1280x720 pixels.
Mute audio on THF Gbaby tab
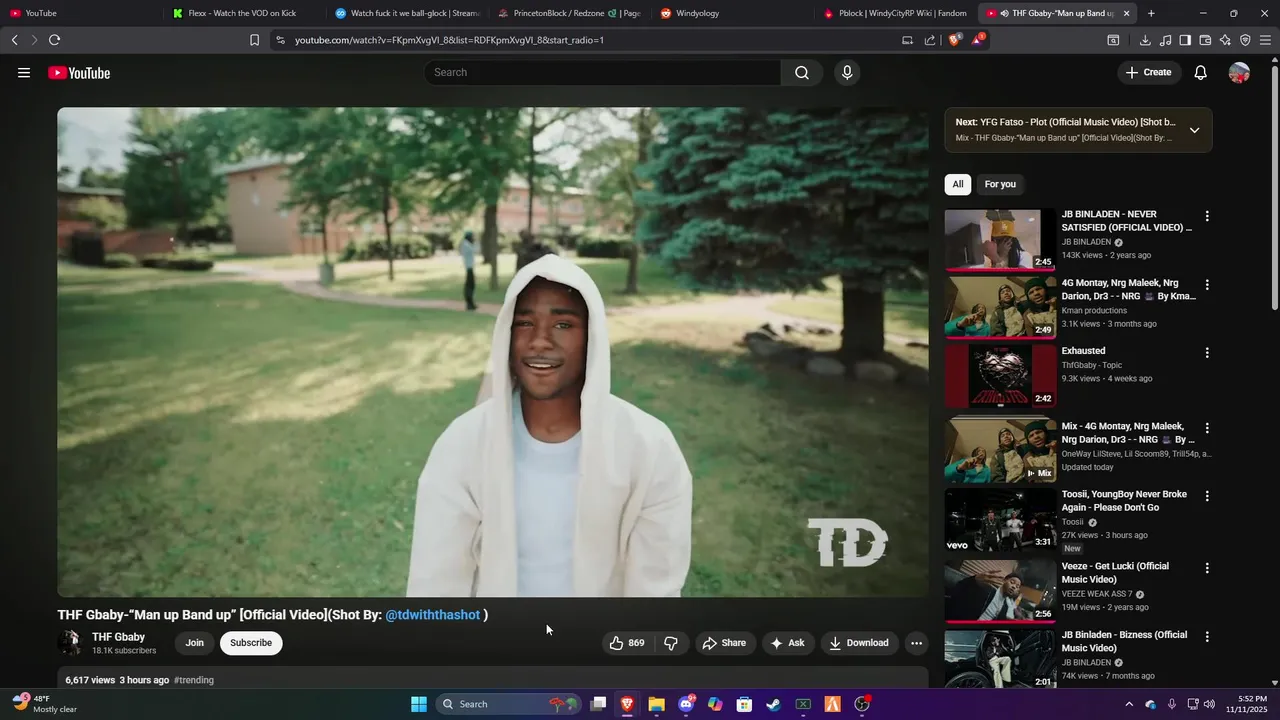click(x=1004, y=13)
